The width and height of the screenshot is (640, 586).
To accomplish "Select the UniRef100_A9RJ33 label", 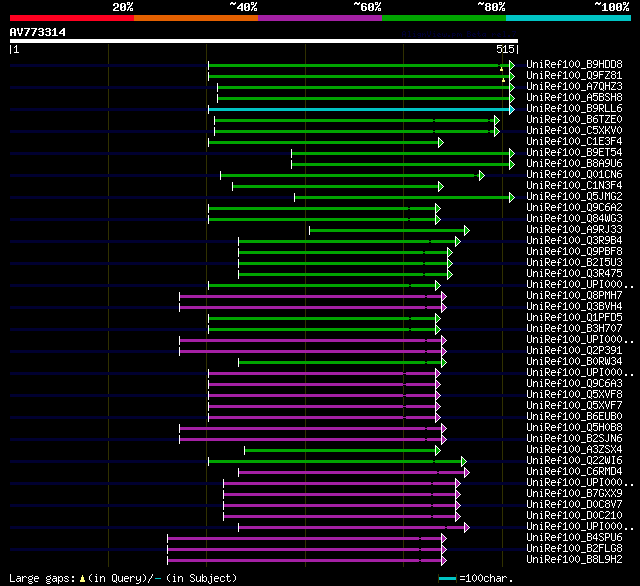I will click(x=574, y=229).
